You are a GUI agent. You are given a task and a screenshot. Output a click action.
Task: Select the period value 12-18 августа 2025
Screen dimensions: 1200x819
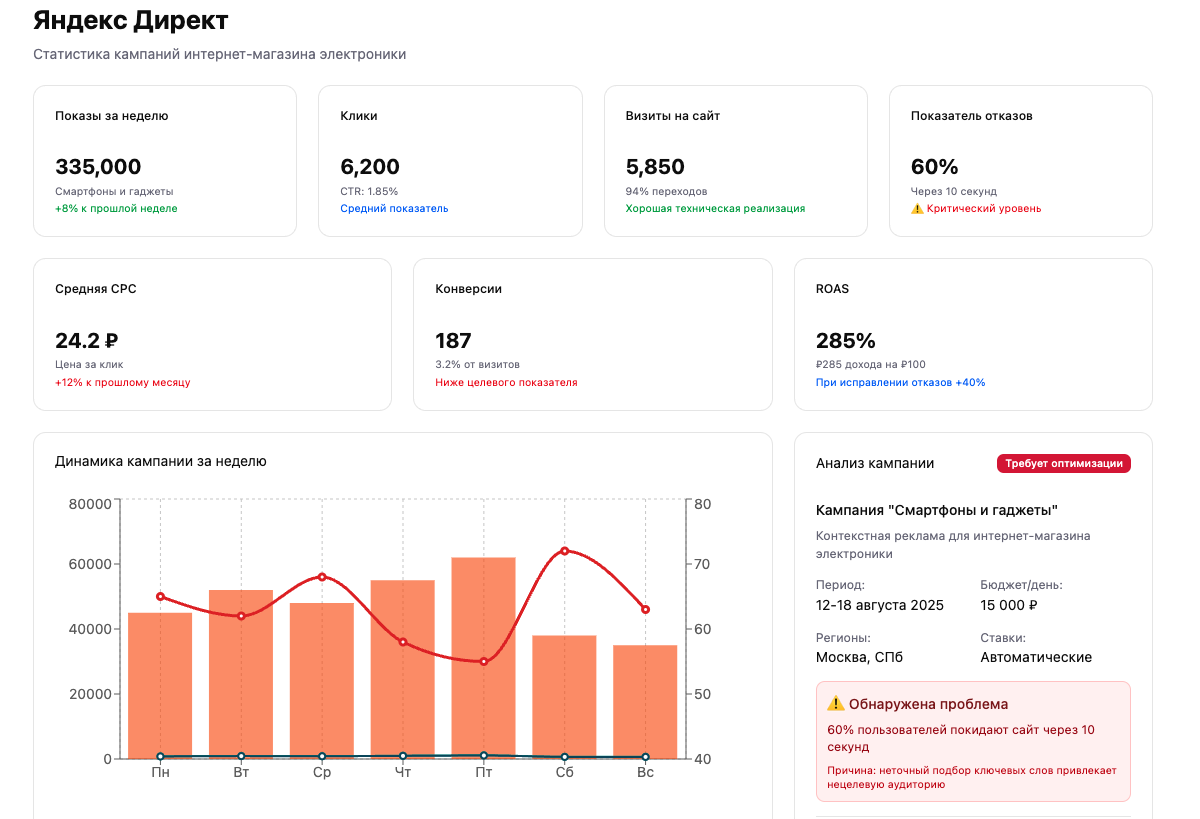tap(880, 605)
